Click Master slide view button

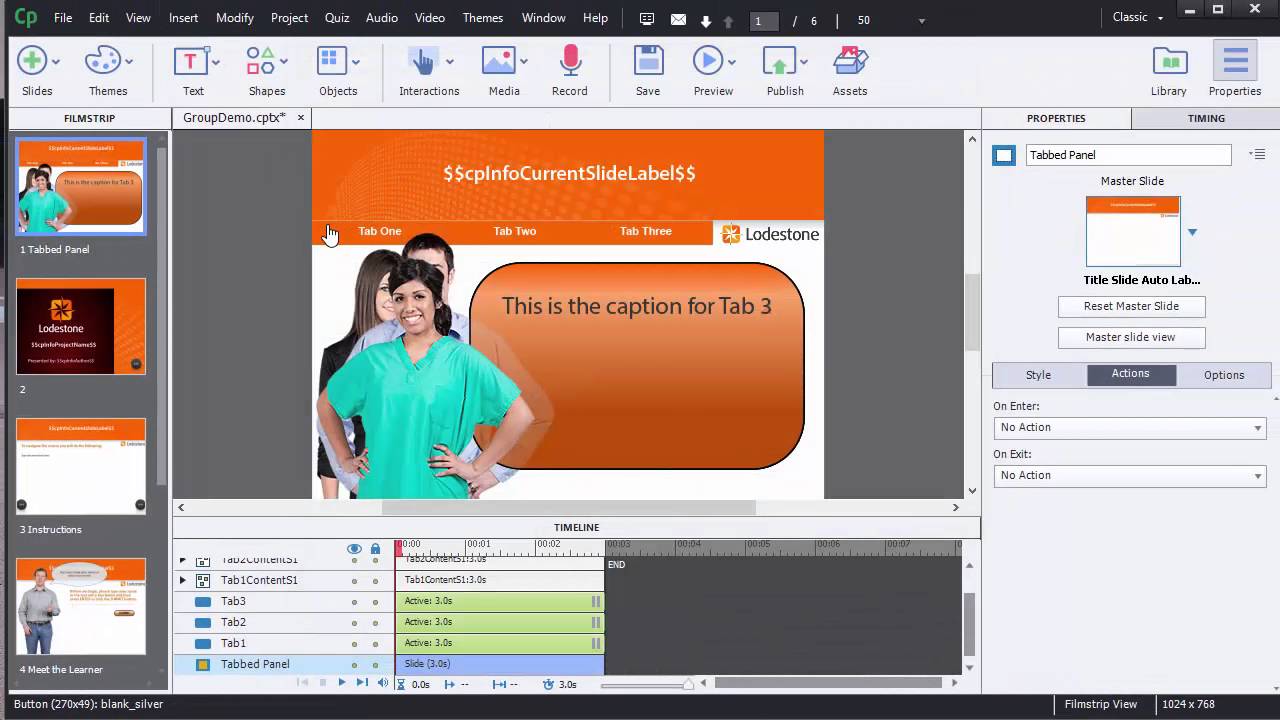click(1131, 337)
